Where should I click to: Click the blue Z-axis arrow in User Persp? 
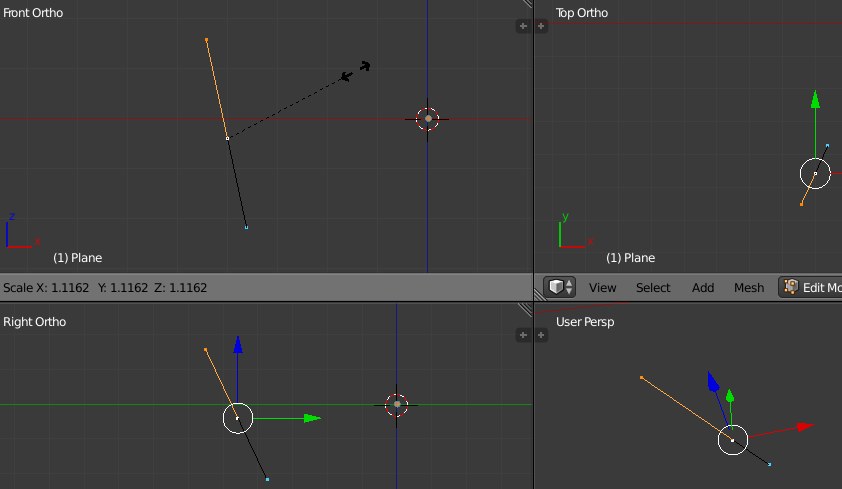(713, 381)
